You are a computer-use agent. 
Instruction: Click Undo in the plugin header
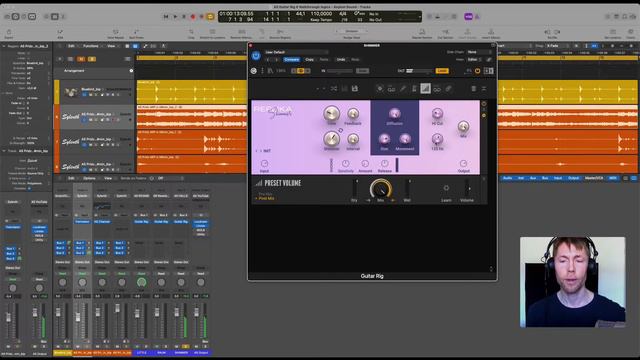(341, 60)
